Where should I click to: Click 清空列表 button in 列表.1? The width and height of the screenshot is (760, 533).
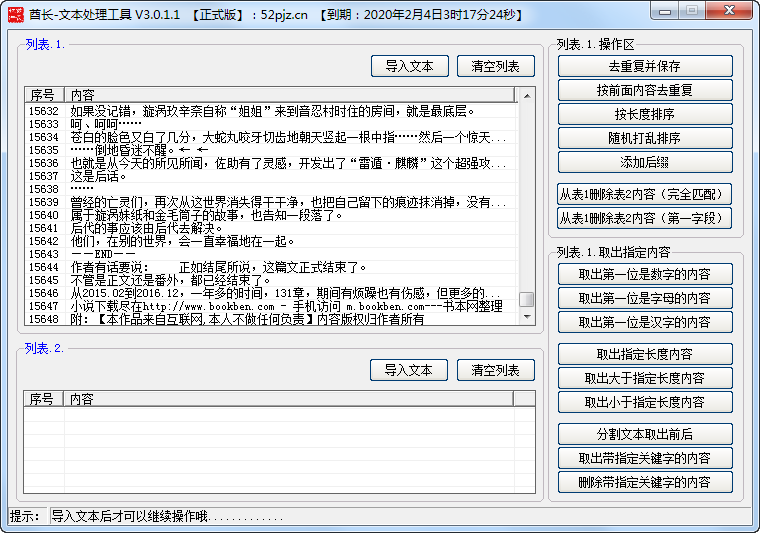[x=496, y=66]
